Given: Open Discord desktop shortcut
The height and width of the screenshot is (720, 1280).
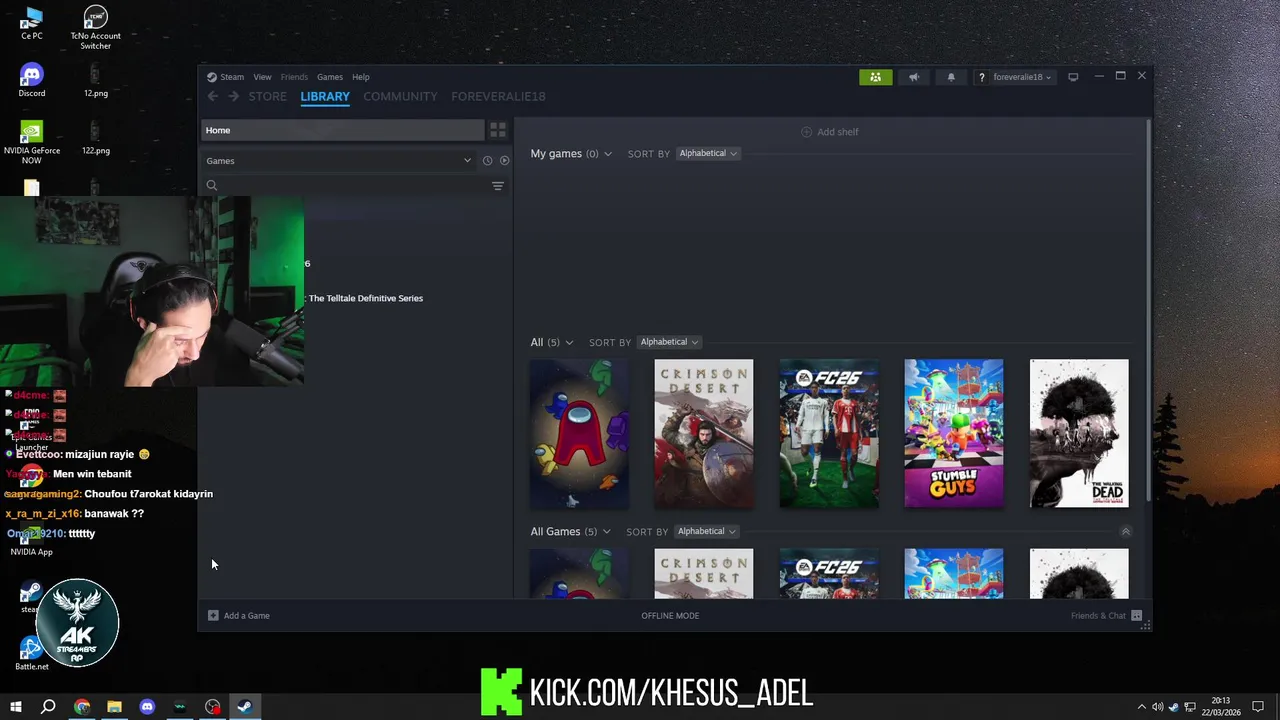Looking at the screenshot, I should (32, 81).
